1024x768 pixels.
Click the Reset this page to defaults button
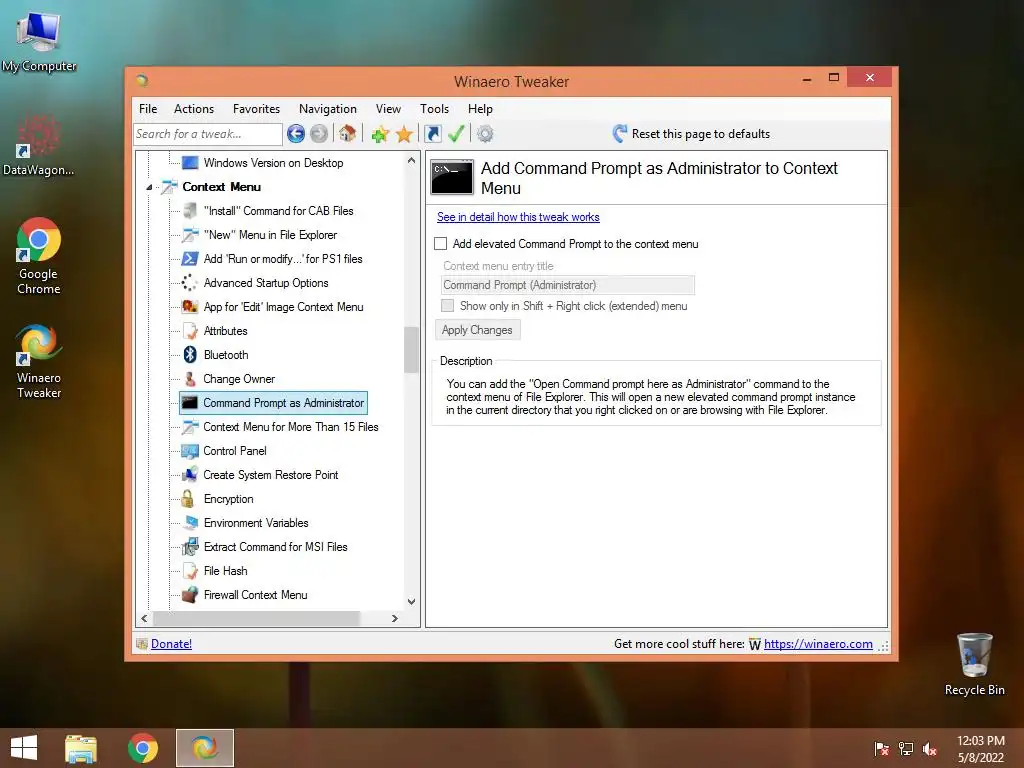(x=692, y=134)
